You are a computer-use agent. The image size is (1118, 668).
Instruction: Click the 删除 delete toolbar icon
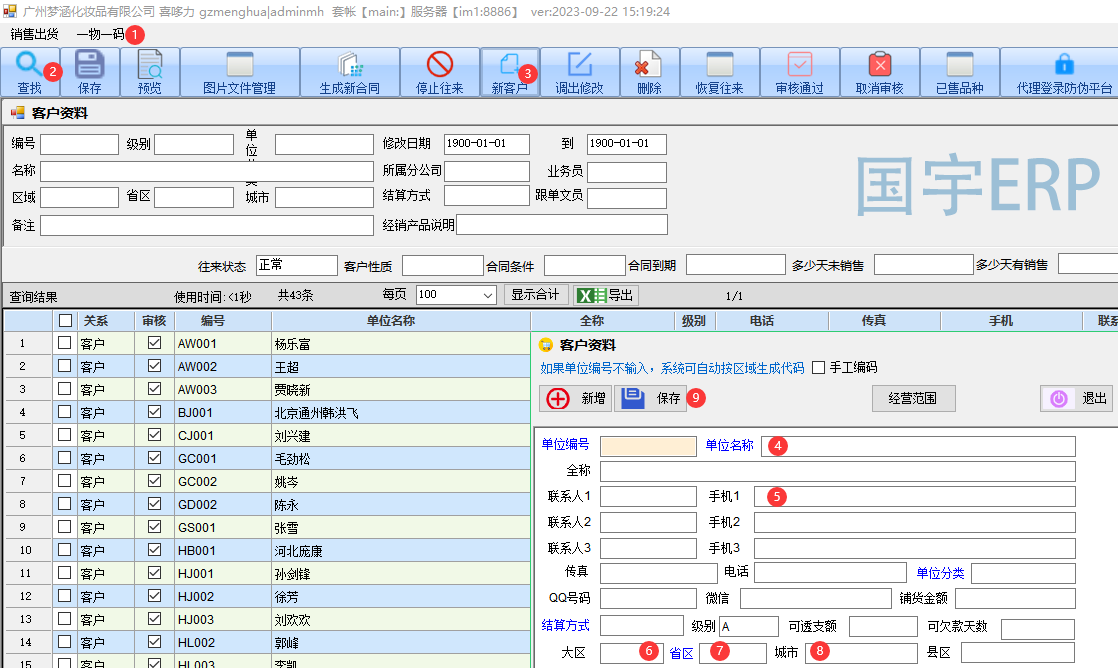point(649,72)
